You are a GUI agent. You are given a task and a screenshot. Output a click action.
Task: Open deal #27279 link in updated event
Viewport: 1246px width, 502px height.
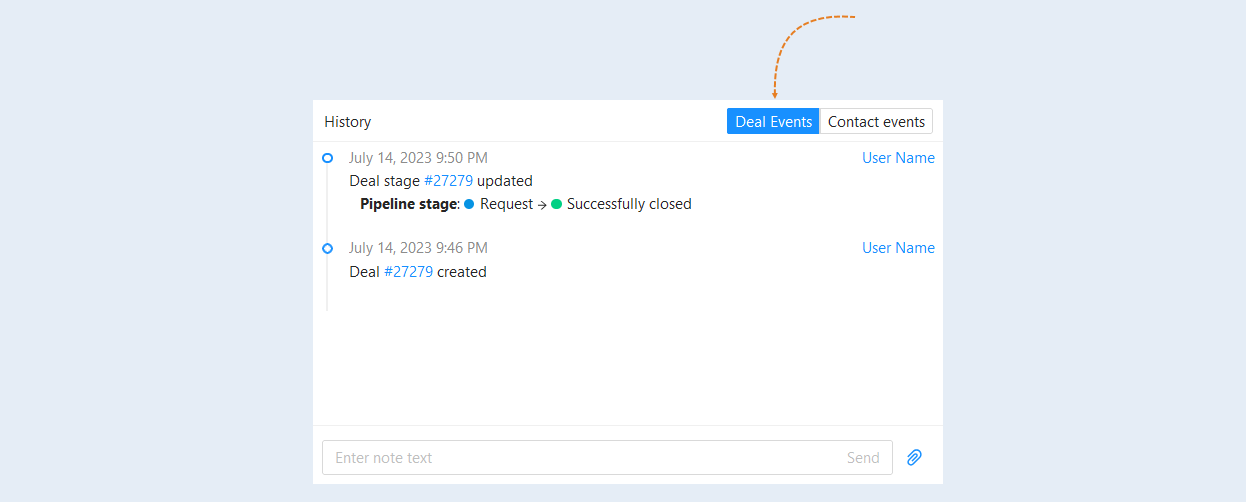pyautogui.click(x=448, y=181)
